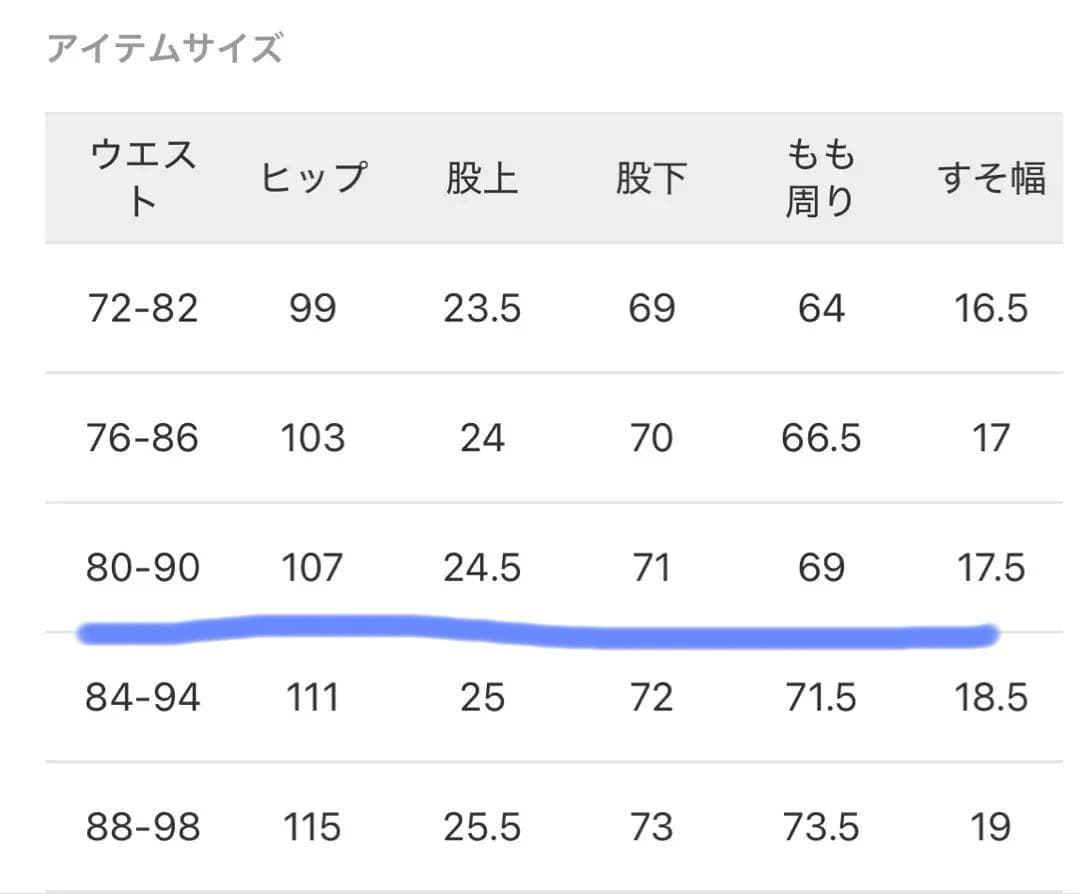Select the hip value 111
The height and width of the screenshot is (894, 1080).
[313, 697]
